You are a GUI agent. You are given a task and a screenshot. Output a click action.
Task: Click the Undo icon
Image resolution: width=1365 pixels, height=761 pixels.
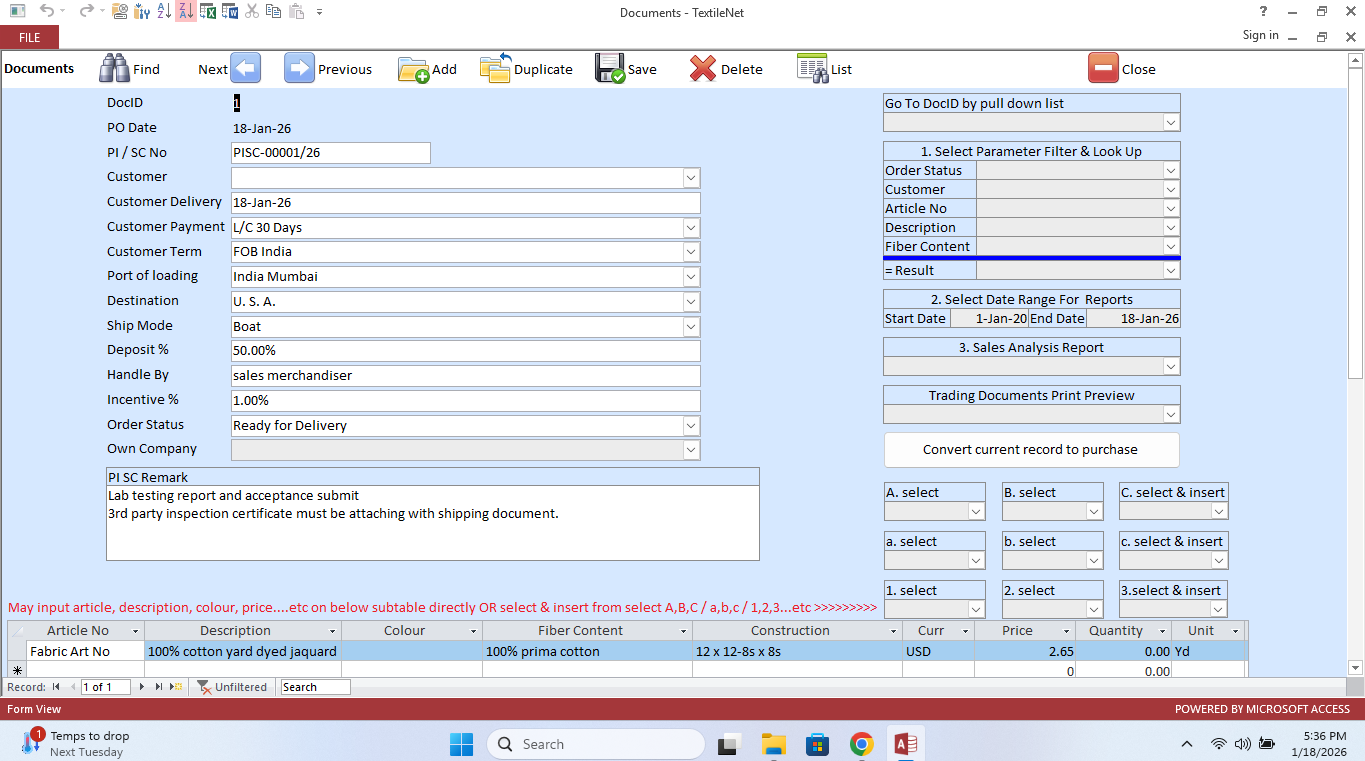(46, 12)
